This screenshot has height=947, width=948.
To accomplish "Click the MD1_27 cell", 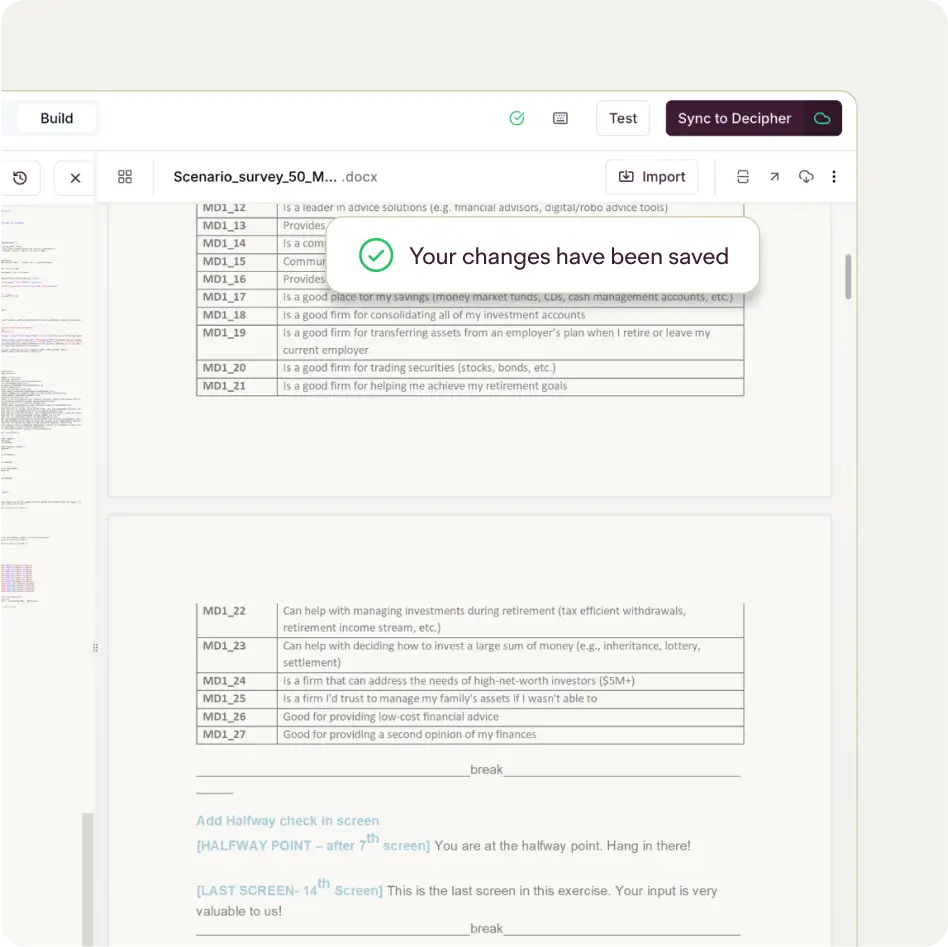I will point(237,734).
